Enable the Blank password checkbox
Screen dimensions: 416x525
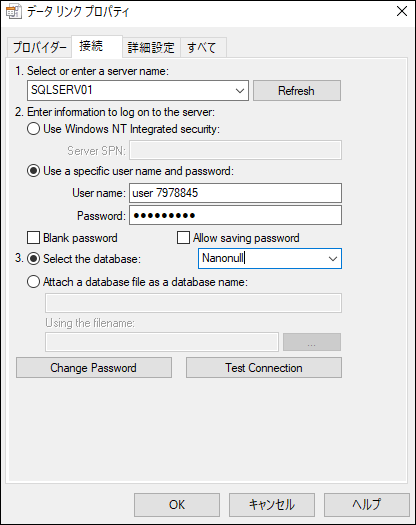[x=33, y=238]
